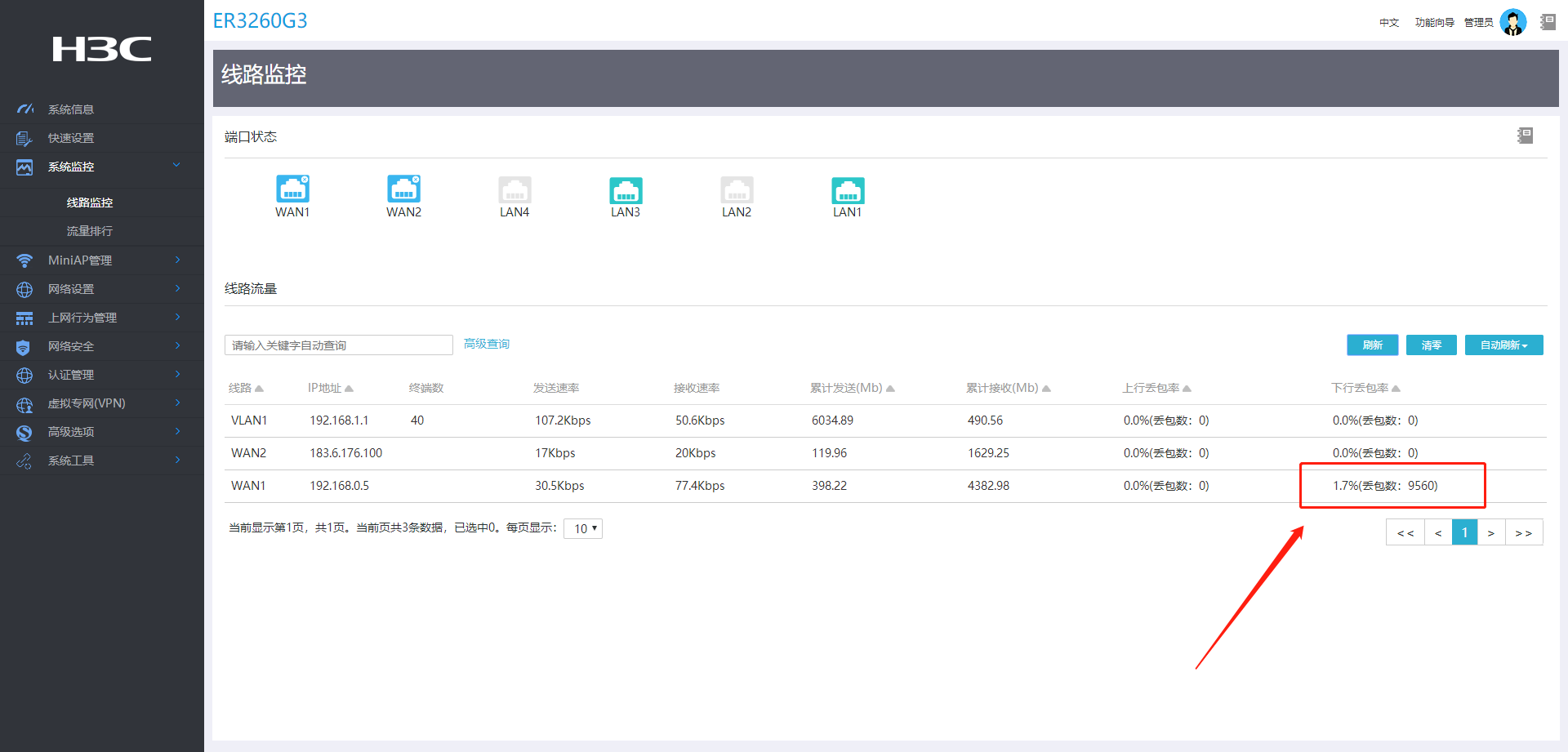Click the internet behavior management icon
Image resolution: width=1568 pixels, height=752 pixels.
tap(24, 318)
